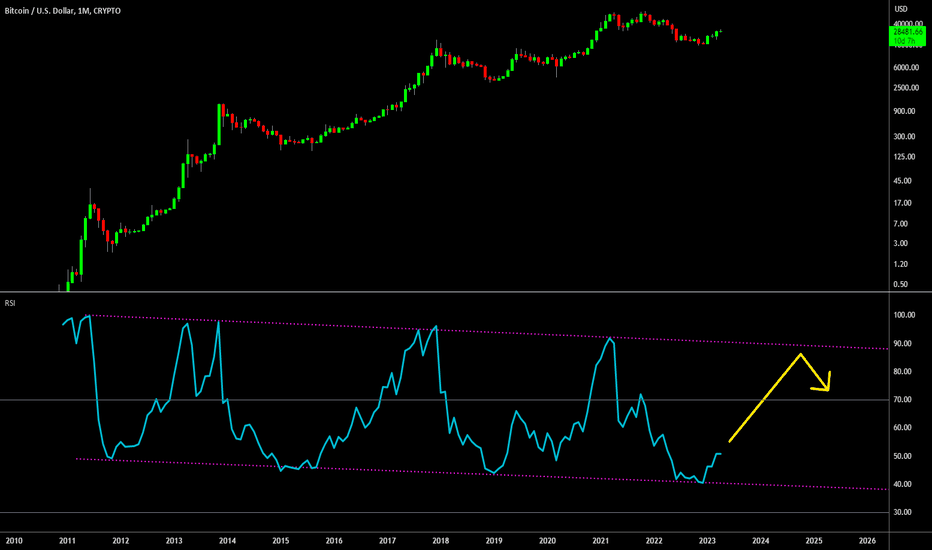Click the RSI 70.00 scale label
Image resolution: width=932 pixels, height=550 pixels.
903,400
